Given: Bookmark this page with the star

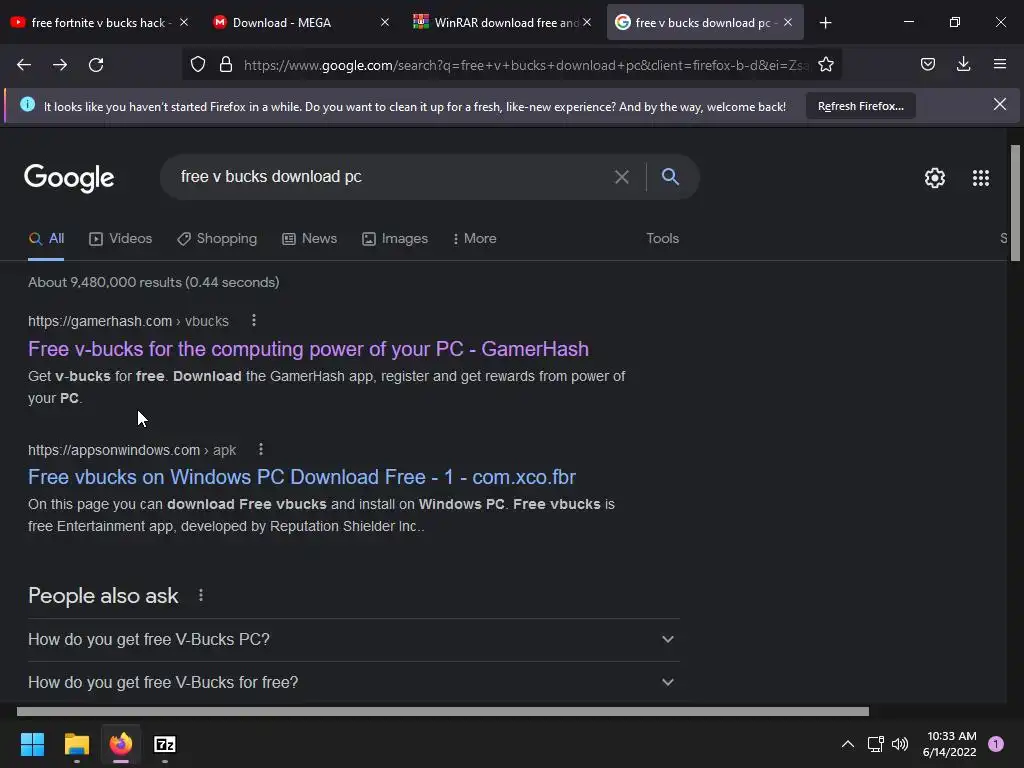Looking at the screenshot, I should pos(825,65).
